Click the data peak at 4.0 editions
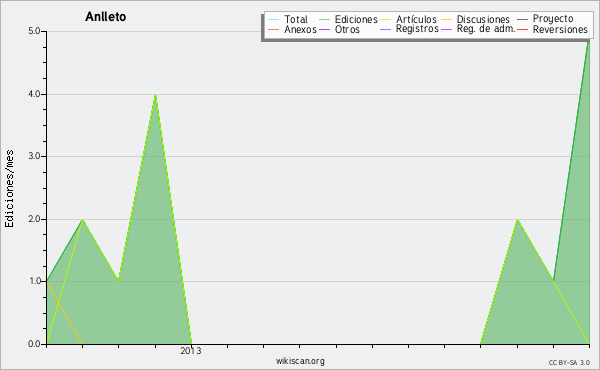Viewport: 600px width, 370px height. click(x=155, y=95)
